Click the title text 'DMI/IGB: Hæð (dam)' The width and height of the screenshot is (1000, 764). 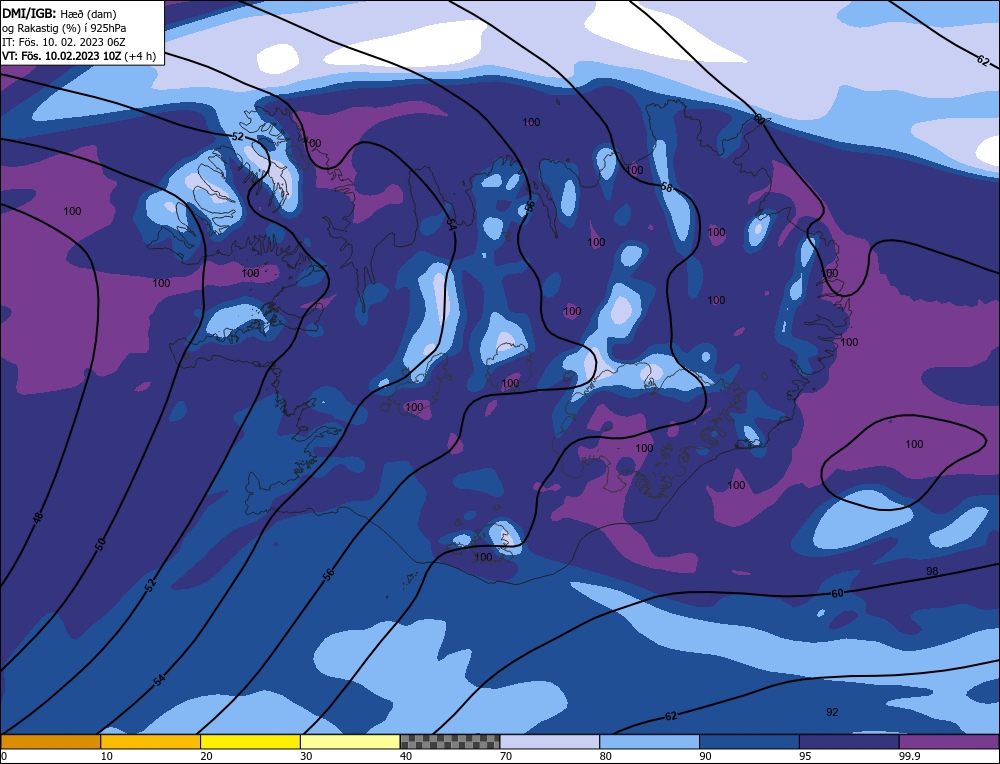(x=59, y=13)
